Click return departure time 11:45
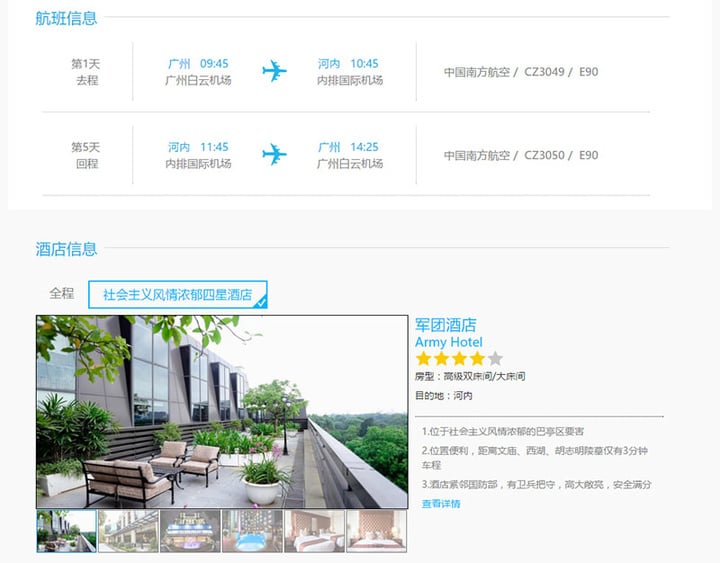720x563 pixels. [x=214, y=147]
